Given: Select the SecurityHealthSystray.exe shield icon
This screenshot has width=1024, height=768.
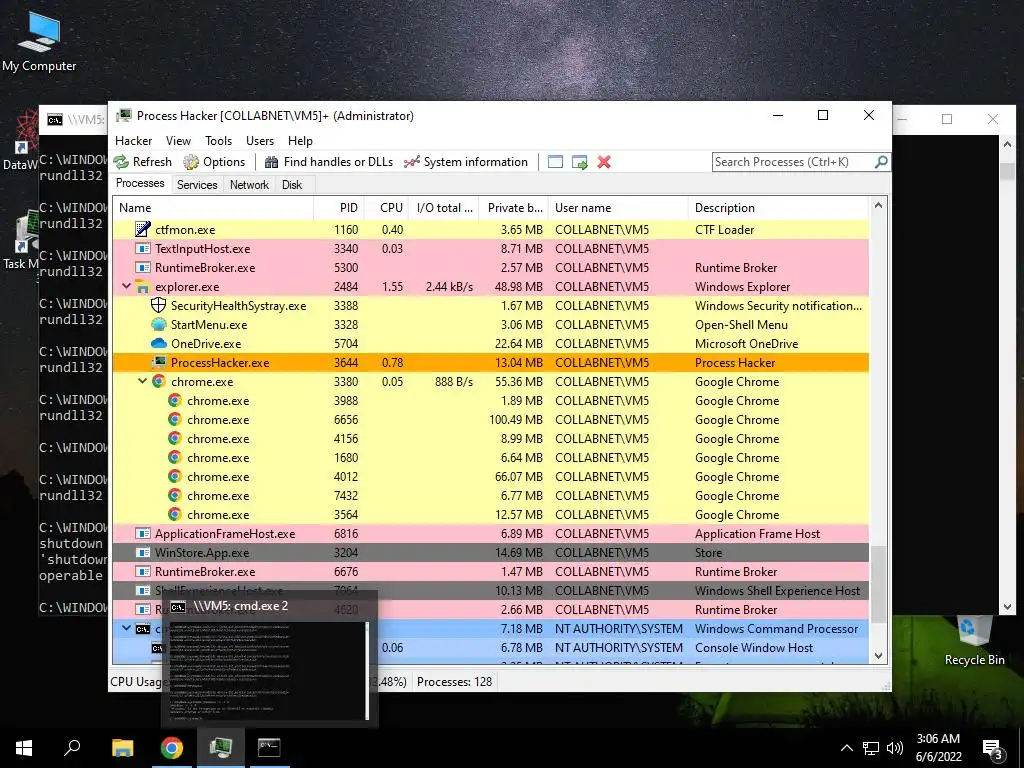Looking at the screenshot, I should [x=158, y=305].
